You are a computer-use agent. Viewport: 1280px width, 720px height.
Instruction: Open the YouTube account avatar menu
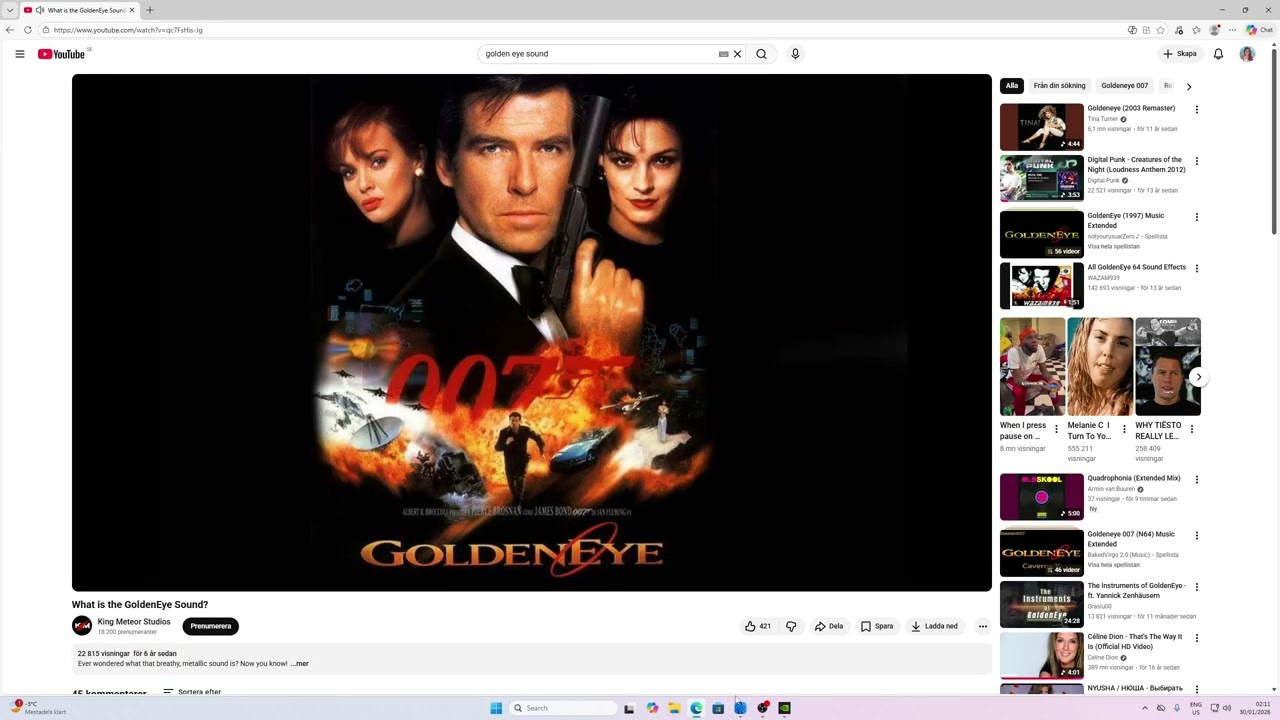pos(1247,54)
